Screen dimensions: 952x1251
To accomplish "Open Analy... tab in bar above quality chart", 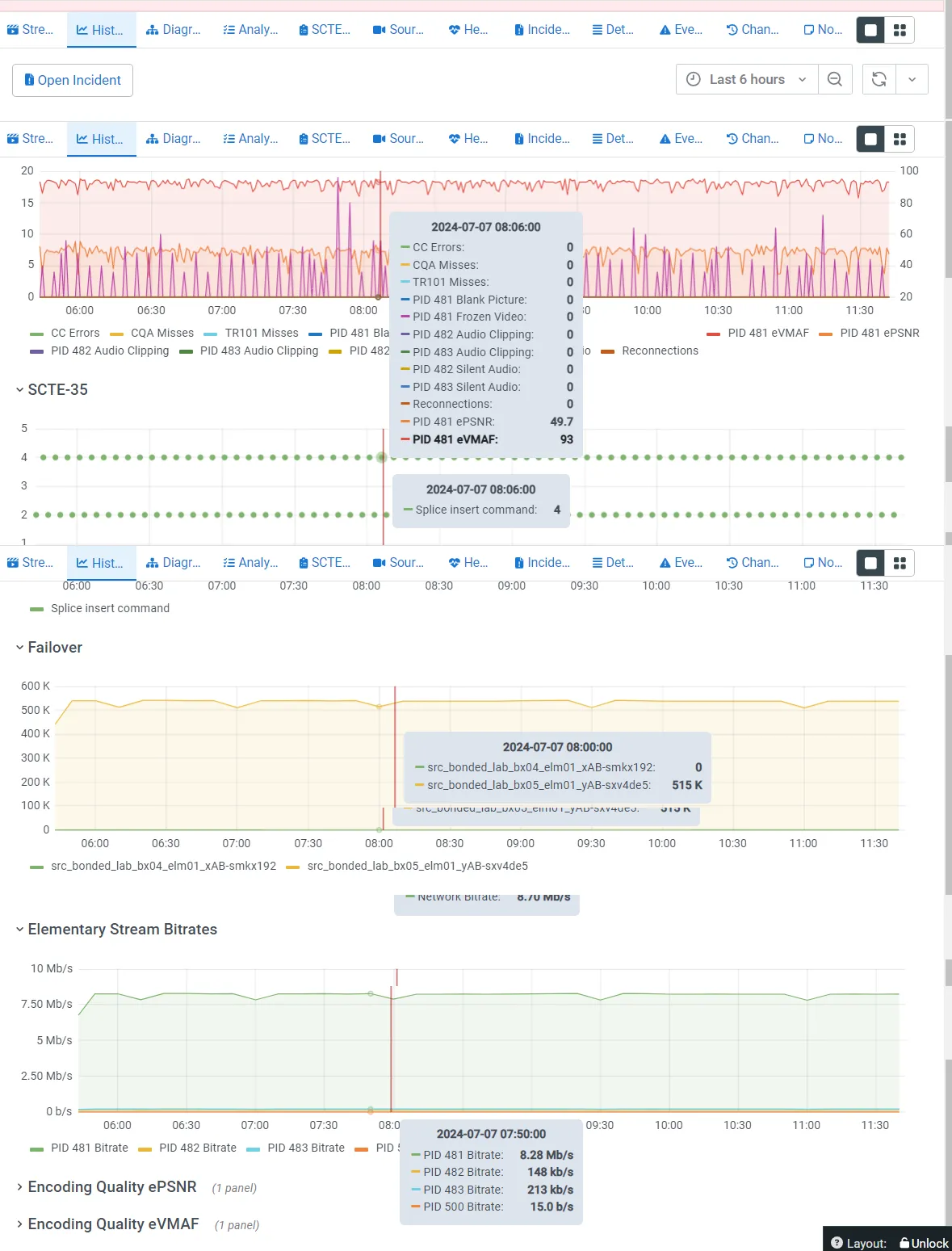I will [x=250, y=139].
